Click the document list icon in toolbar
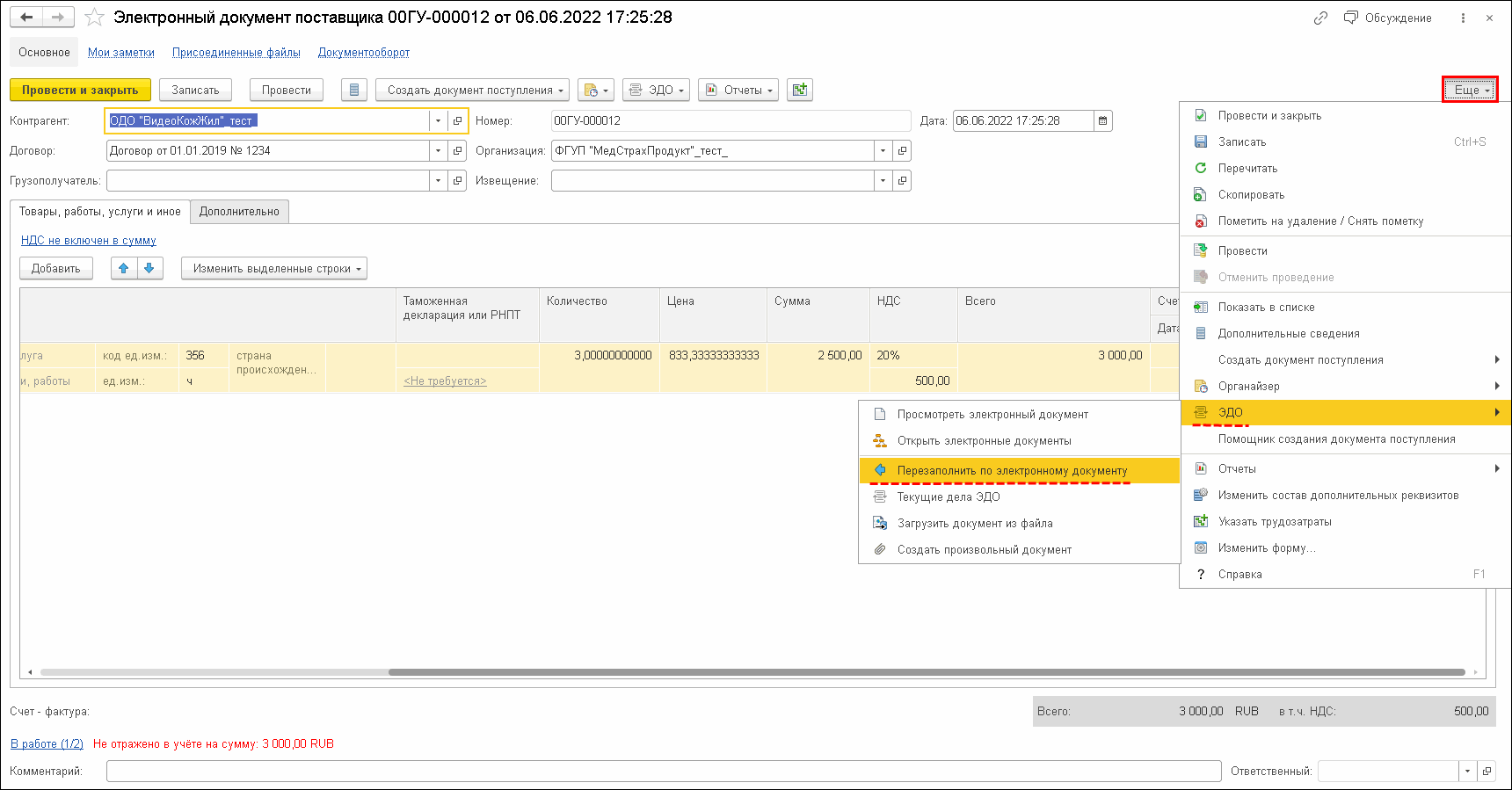The height and width of the screenshot is (790, 1512). pos(354,90)
